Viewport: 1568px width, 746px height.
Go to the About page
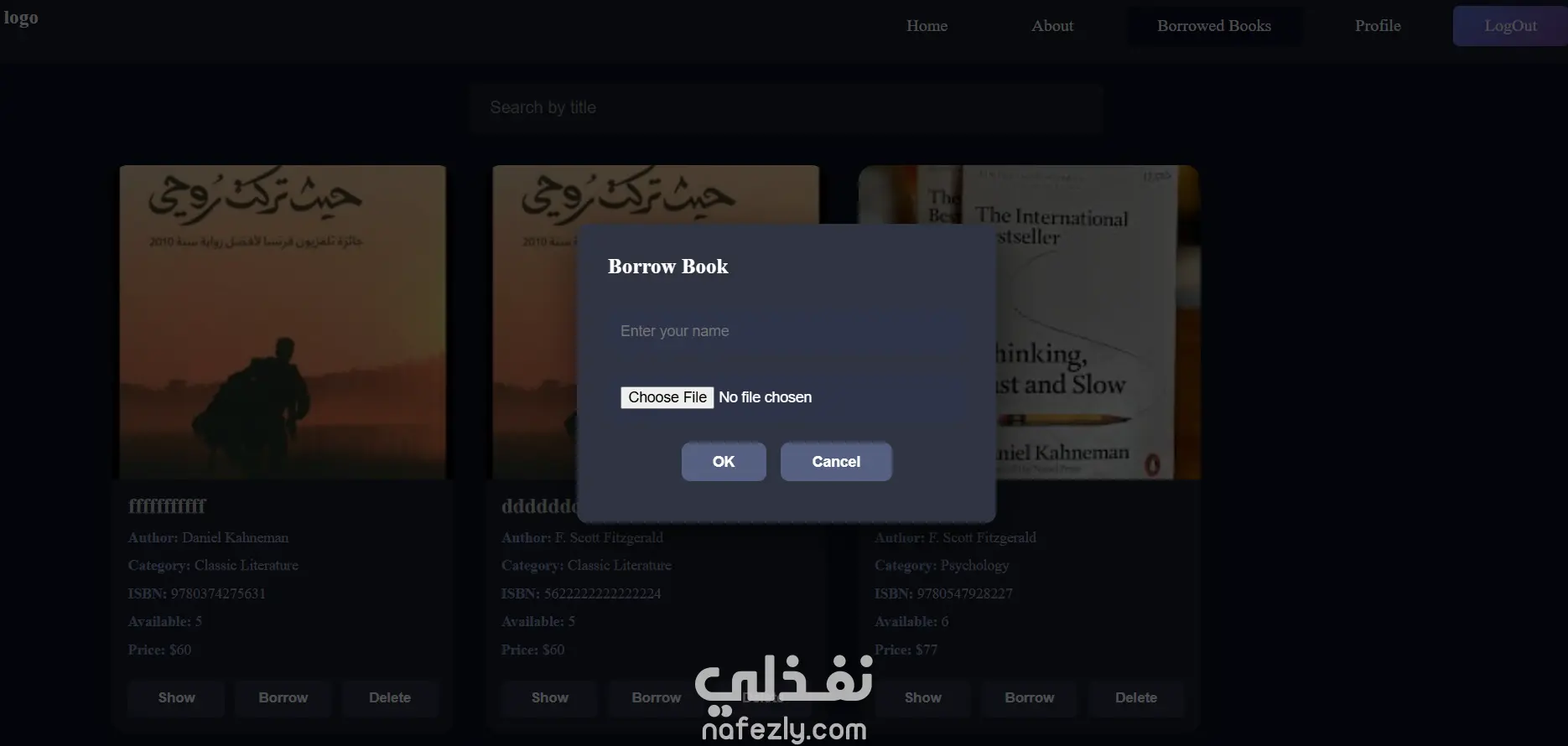[1052, 26]
